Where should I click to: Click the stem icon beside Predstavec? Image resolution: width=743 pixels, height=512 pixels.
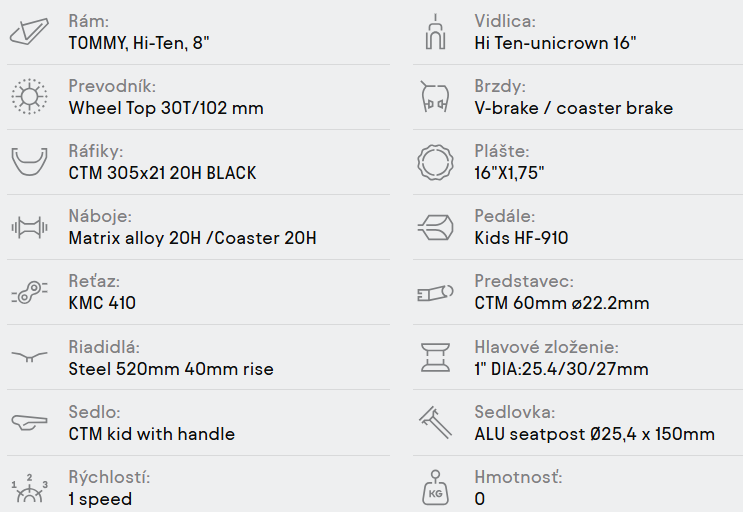435,292
